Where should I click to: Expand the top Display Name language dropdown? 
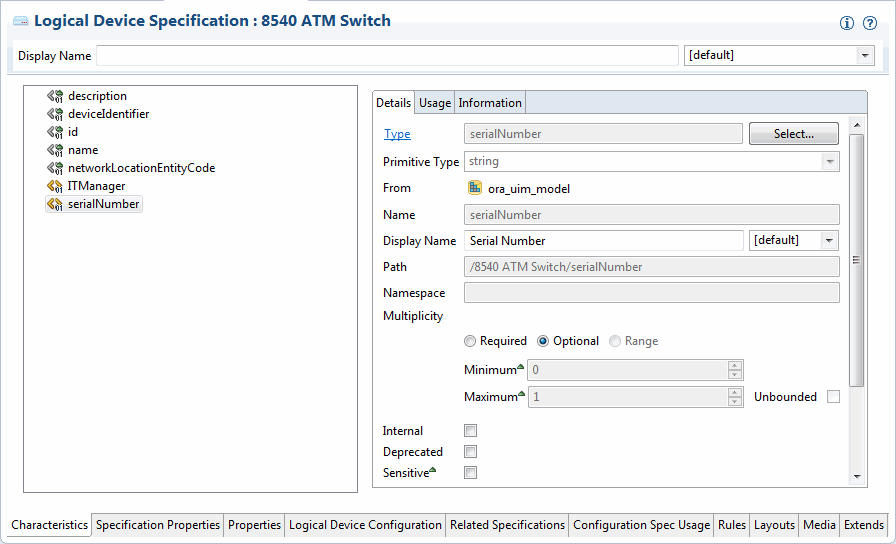(865, 56)
